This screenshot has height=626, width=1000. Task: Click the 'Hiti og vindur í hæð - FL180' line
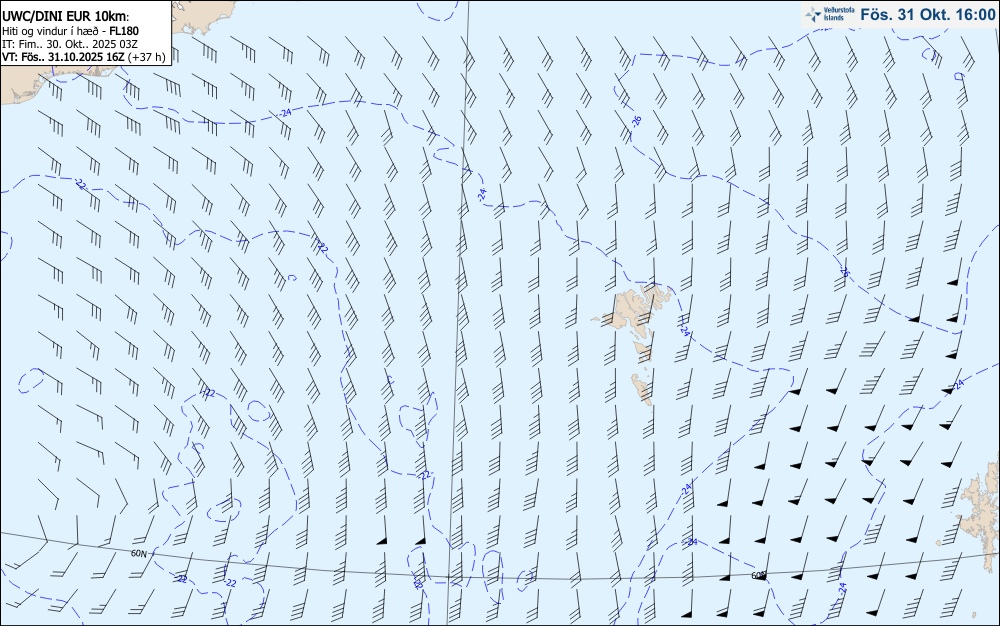70,31
